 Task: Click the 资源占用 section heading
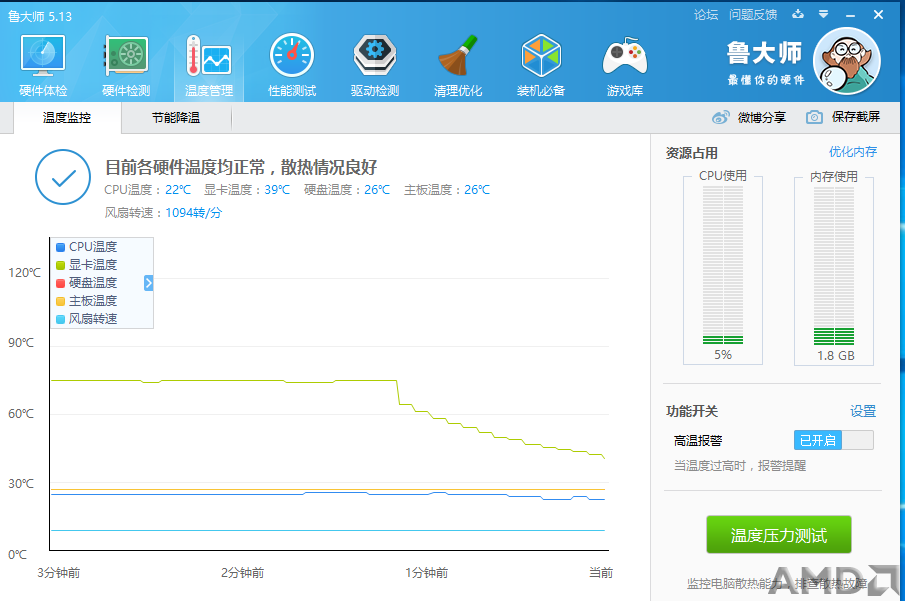pos(691,153)
